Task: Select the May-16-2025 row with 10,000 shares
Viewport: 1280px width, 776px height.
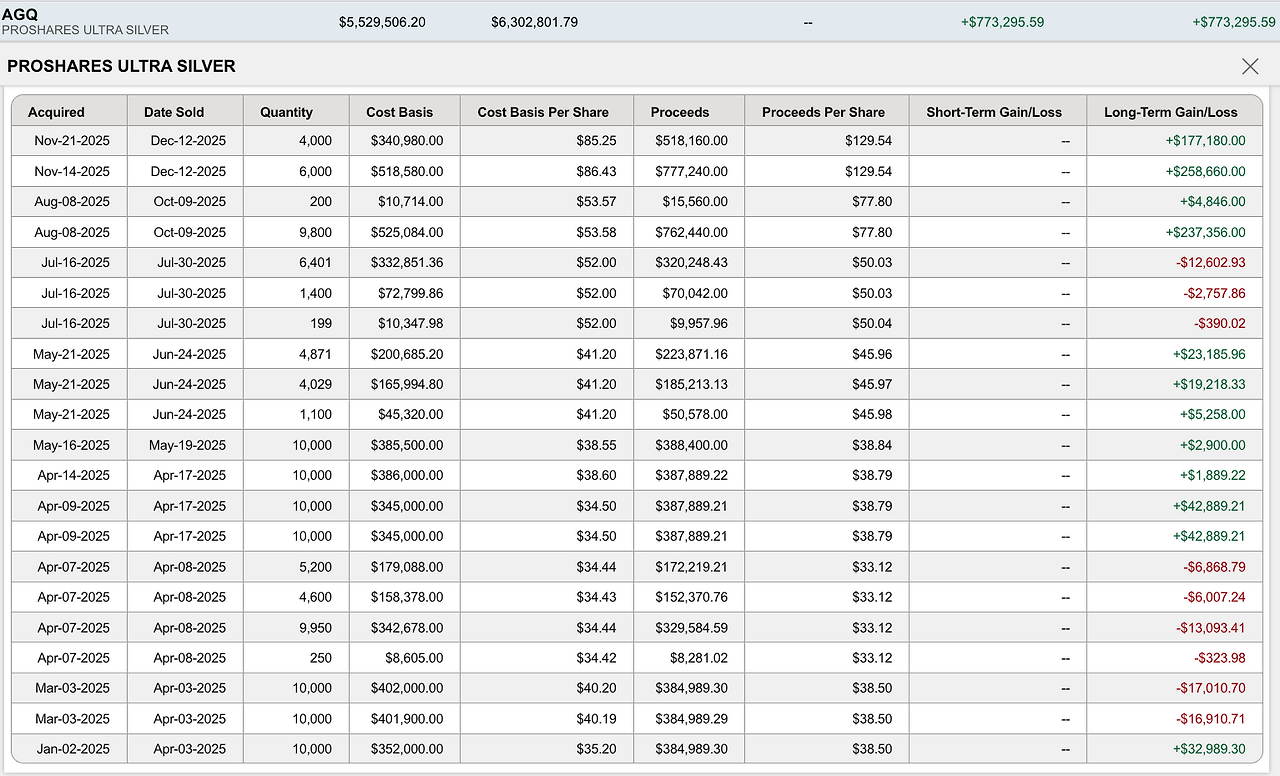Action: click(67, 445)
